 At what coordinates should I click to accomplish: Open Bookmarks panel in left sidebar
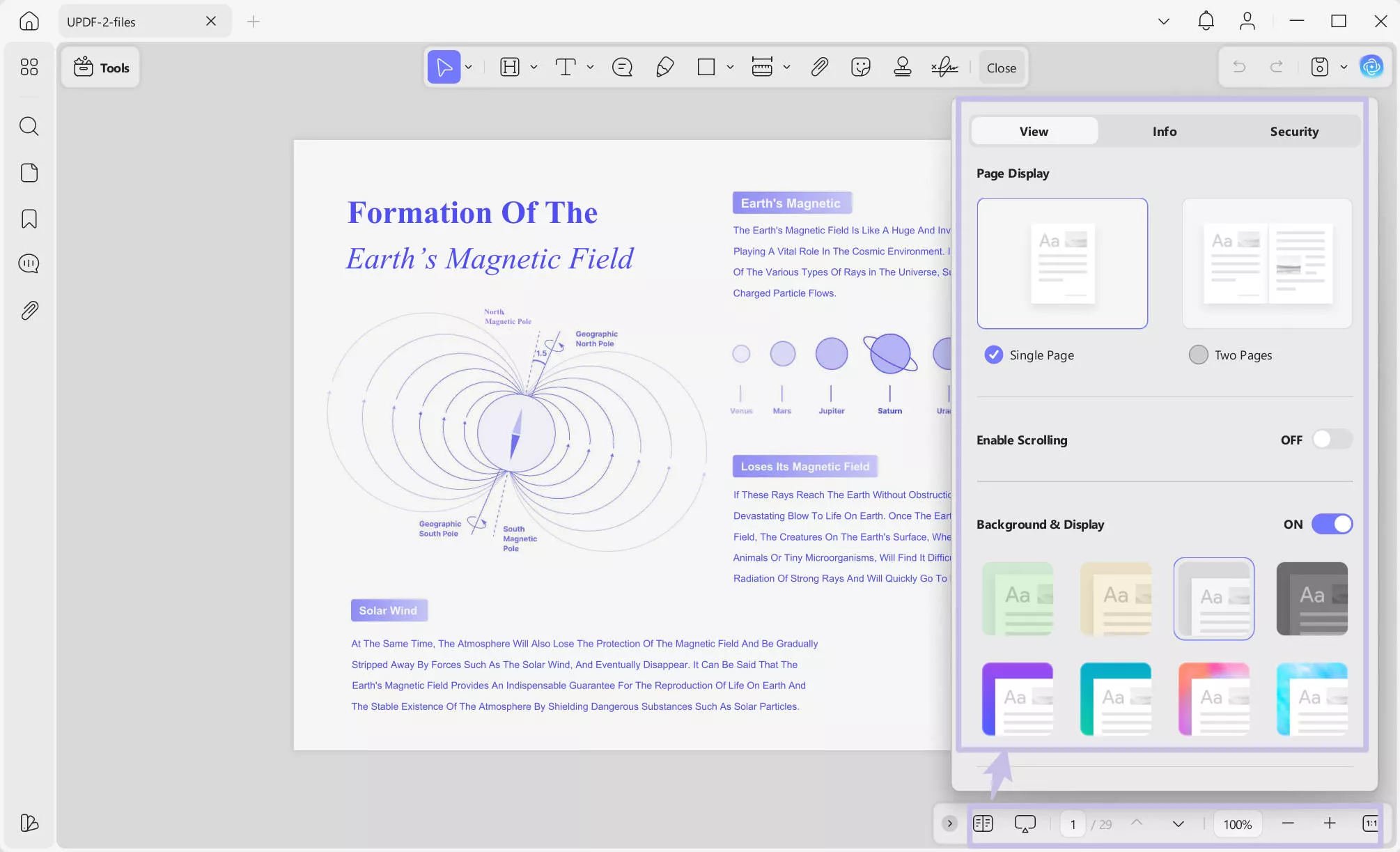pos(29,219)
